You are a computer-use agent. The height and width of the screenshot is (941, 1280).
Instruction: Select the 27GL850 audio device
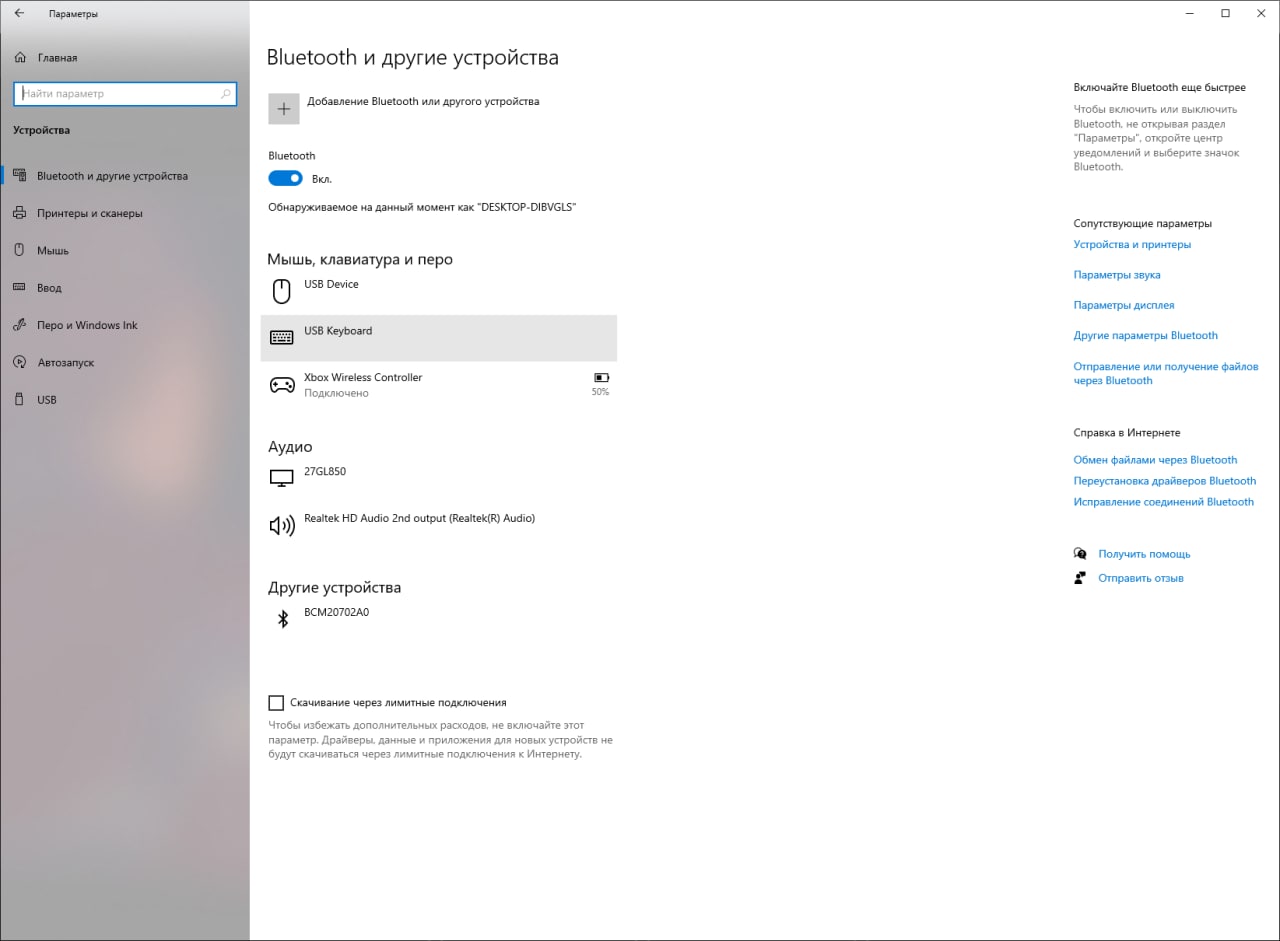(x=439, y=479)
